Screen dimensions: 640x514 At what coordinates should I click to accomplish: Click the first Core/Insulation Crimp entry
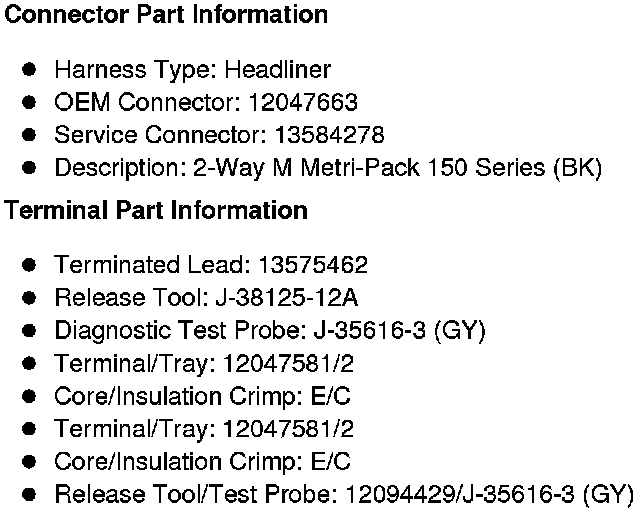pos(202,396)
